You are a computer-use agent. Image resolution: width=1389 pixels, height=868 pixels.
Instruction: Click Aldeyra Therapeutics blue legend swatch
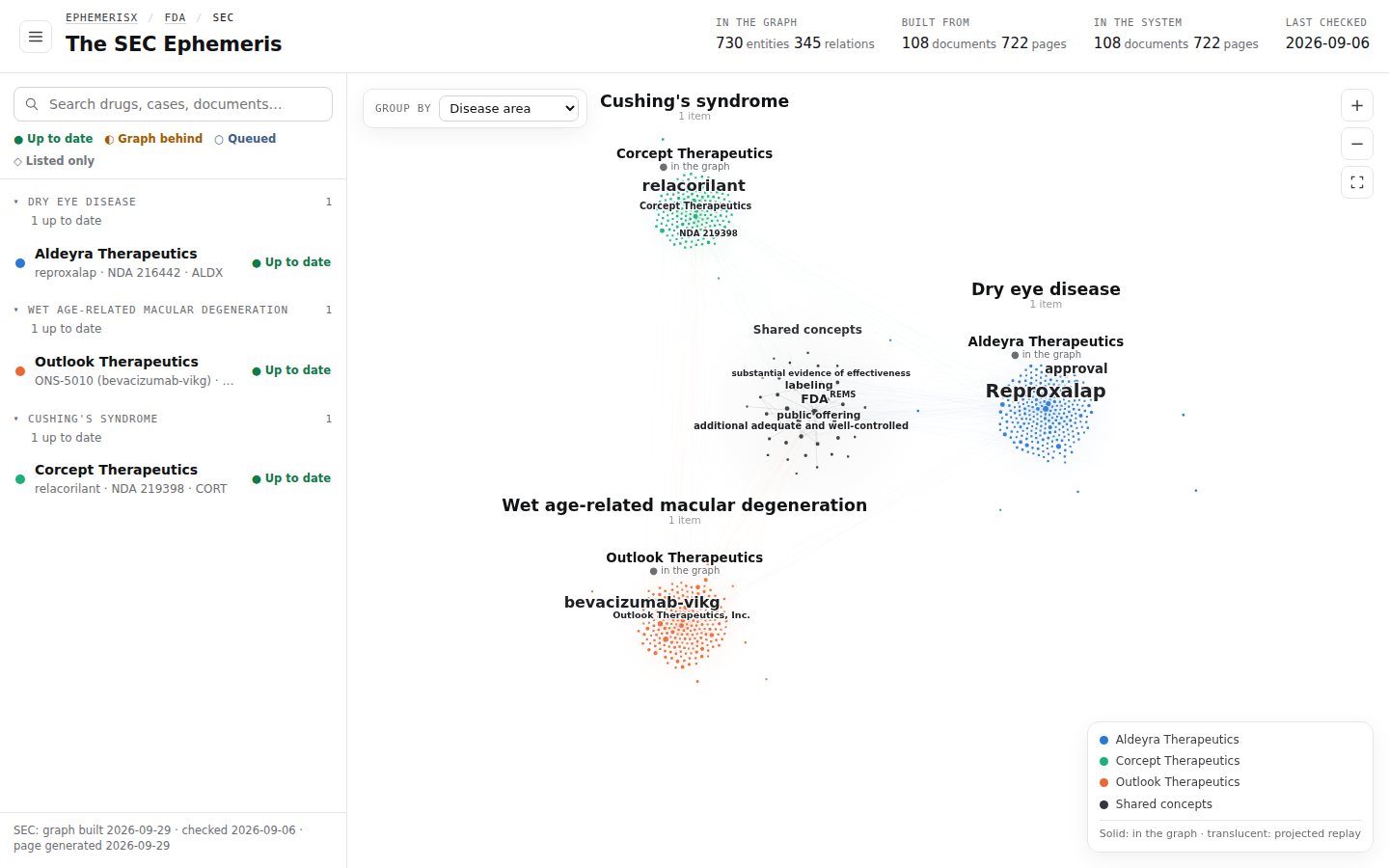tap(1104, 740)
